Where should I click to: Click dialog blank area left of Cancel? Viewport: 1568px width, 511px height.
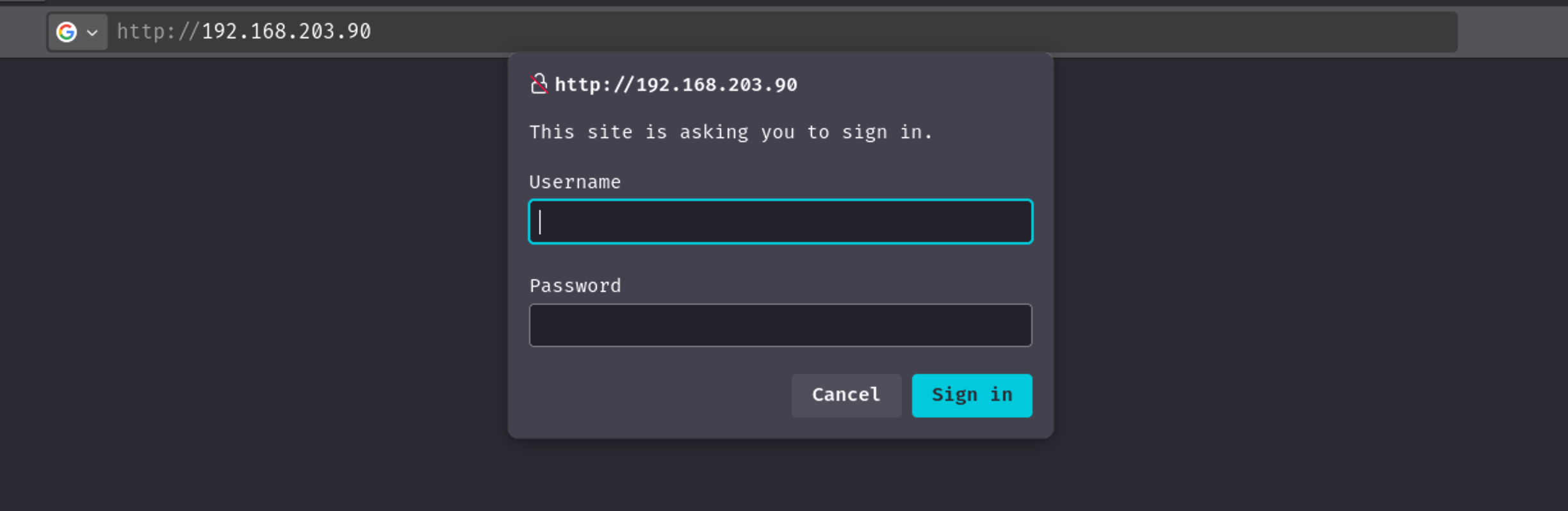coord(653,395)
